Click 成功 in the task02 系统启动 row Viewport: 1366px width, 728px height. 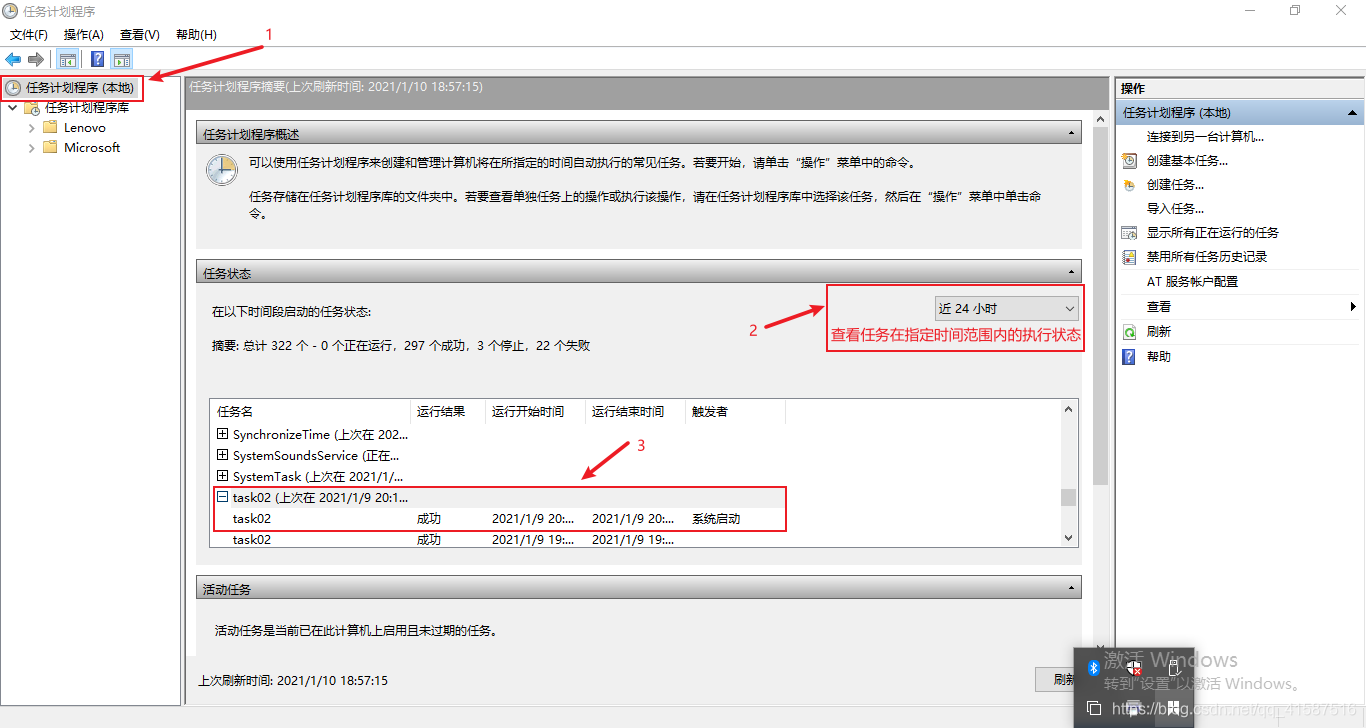[429, 519]
